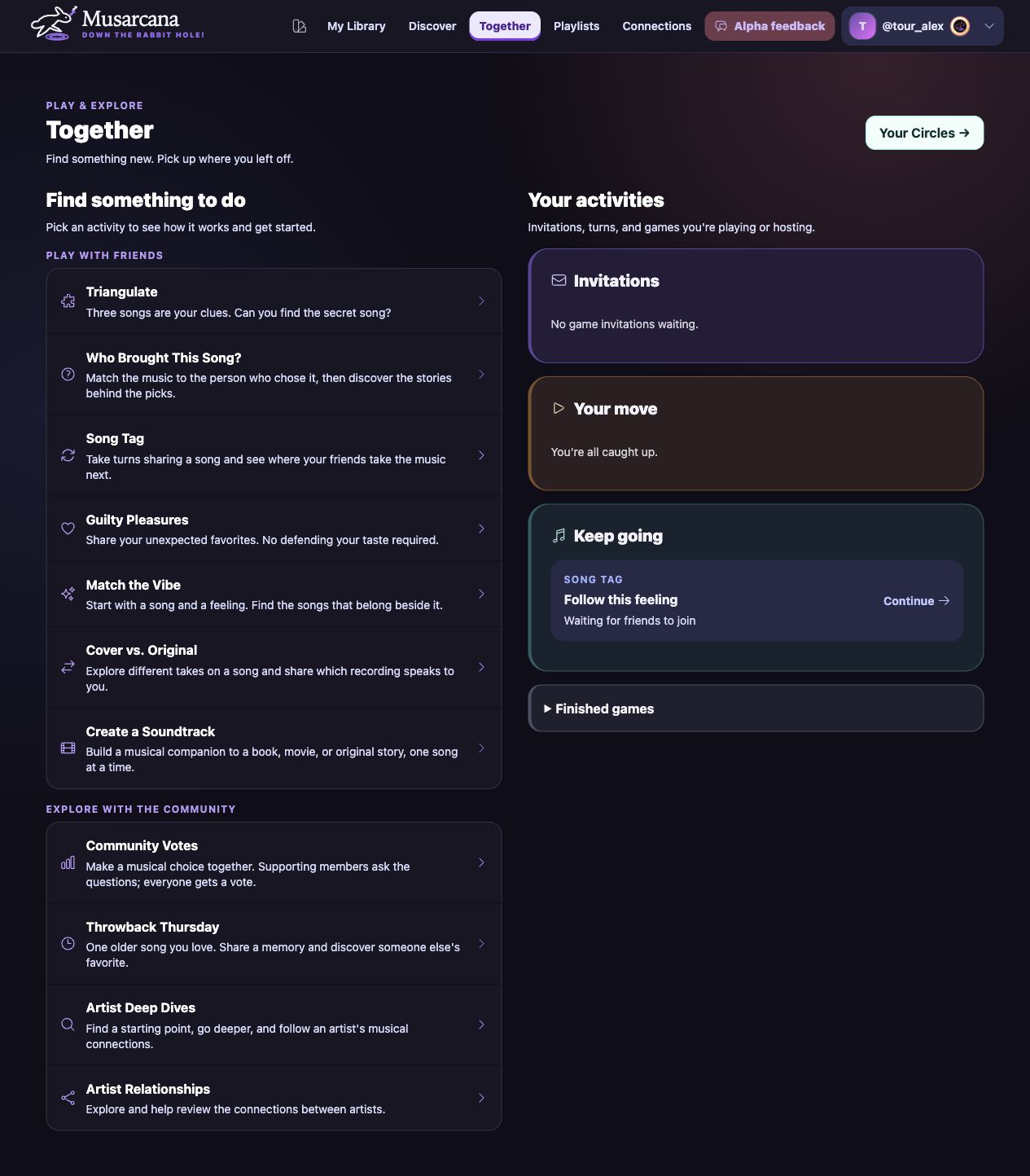Click the Musarcana rabbit logo
The height and width of the screenshot is (1176, 1030).
[54, 24]
